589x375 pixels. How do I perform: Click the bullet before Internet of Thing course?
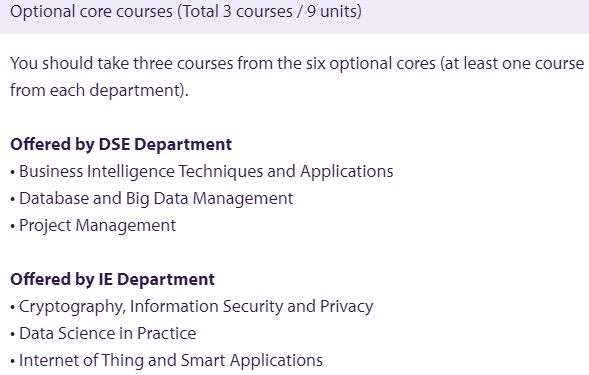(x=13, y=361)
